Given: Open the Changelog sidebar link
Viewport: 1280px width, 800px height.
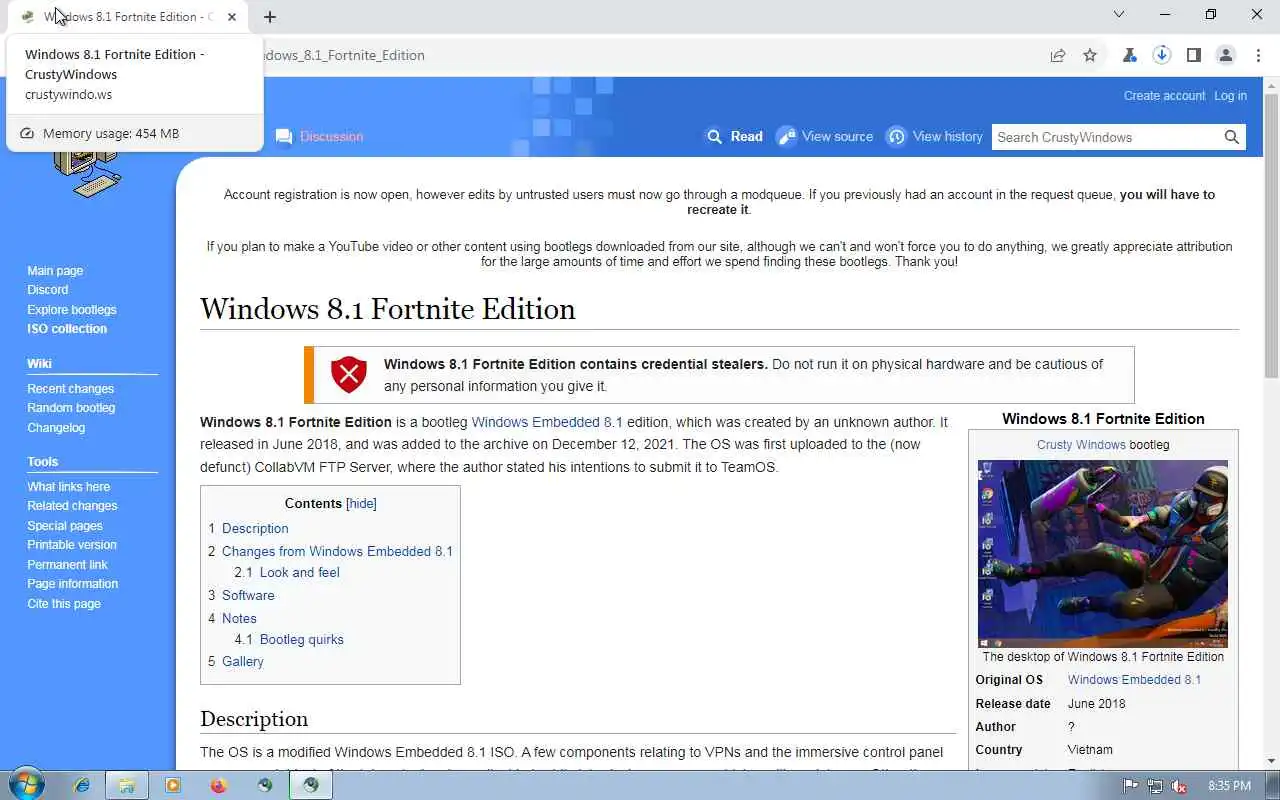Looking at the screenshot, I should point(56,428).
